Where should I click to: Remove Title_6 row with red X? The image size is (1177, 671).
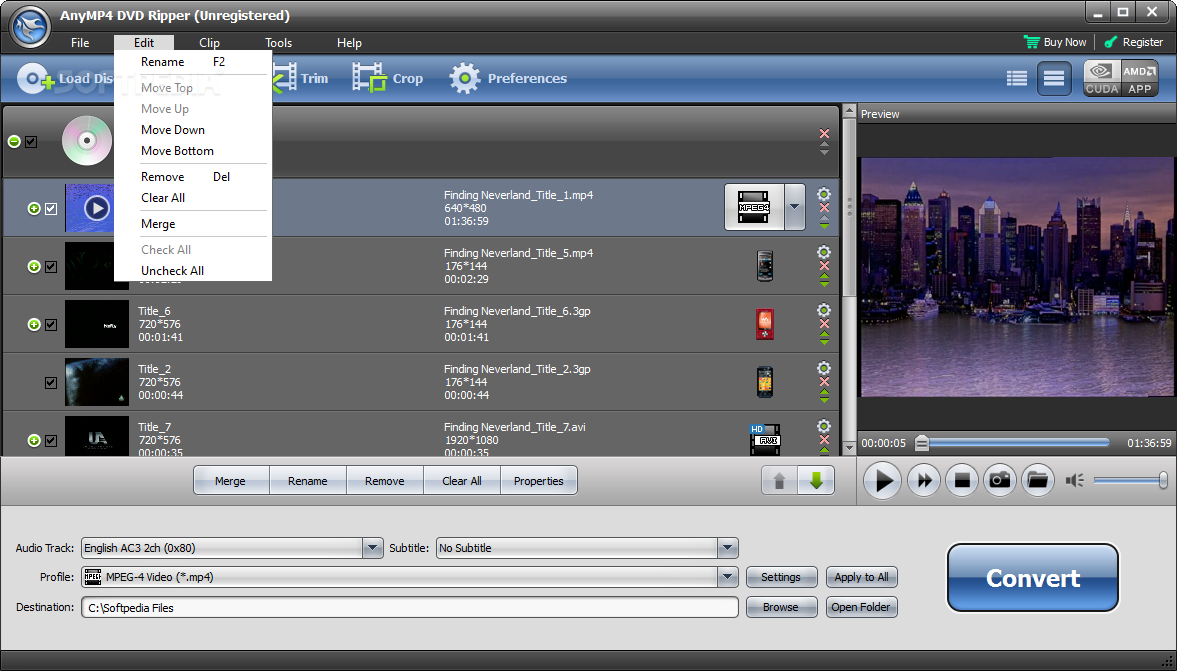coord(823,323)
